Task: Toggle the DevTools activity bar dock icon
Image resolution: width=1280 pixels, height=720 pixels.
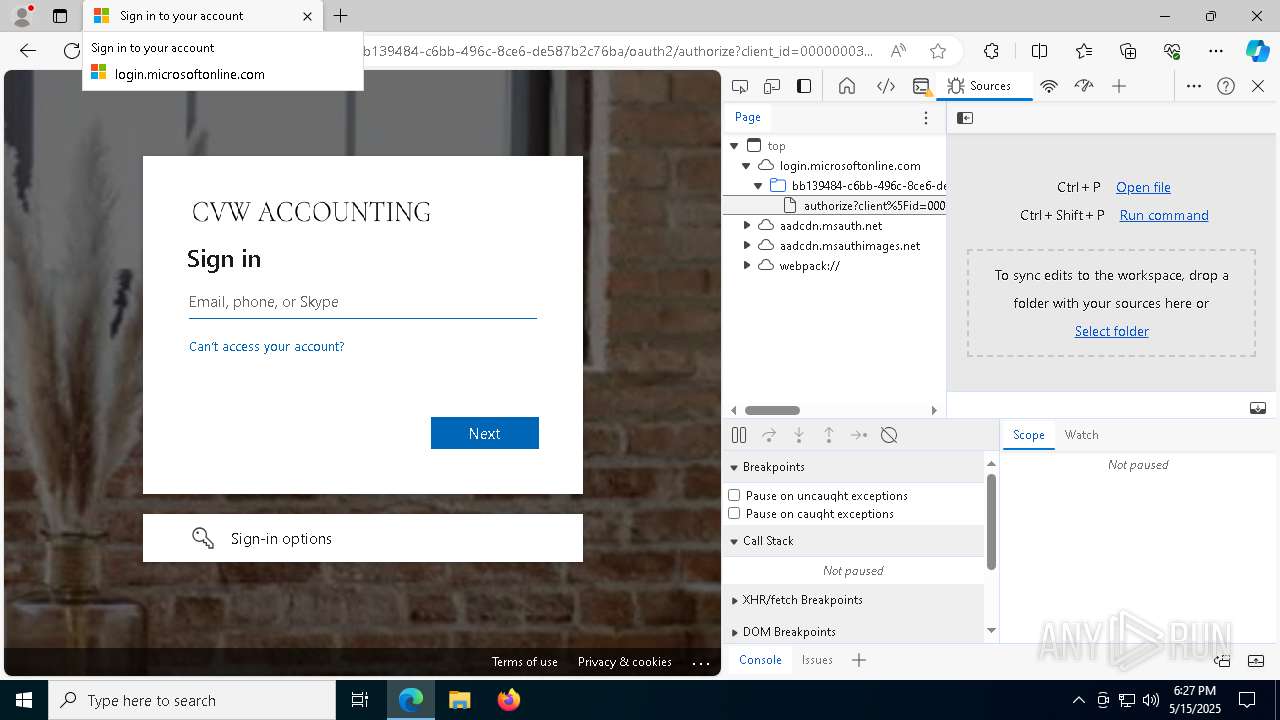Action: point(804,86)
